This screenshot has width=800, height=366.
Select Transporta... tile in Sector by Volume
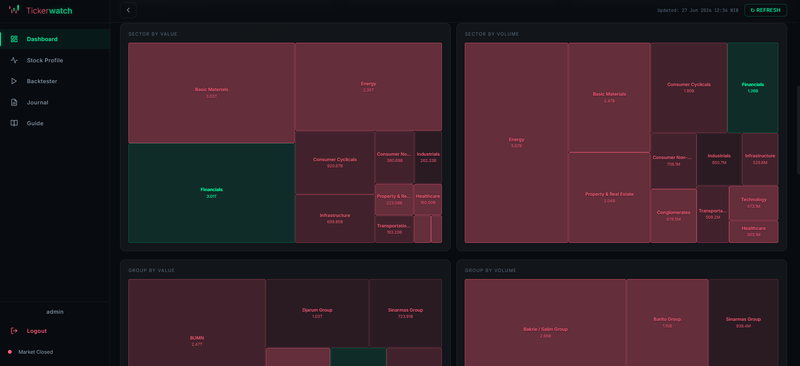(713, 214)
